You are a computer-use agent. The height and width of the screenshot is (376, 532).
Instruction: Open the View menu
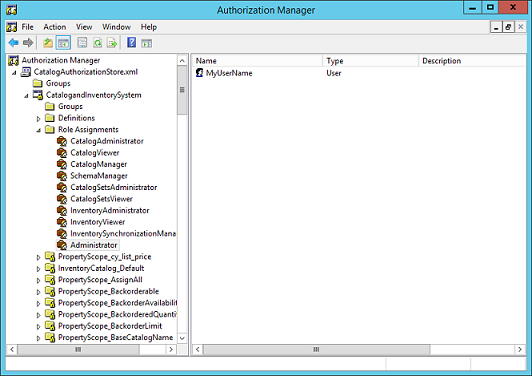[84, 27]
